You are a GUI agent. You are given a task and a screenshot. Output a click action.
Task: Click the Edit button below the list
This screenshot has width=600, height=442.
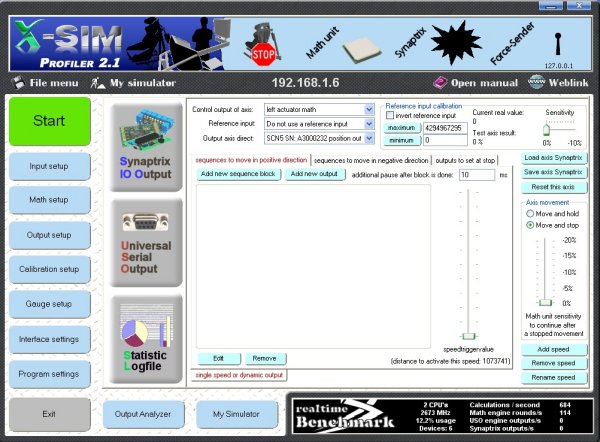[x=218, y=359]
